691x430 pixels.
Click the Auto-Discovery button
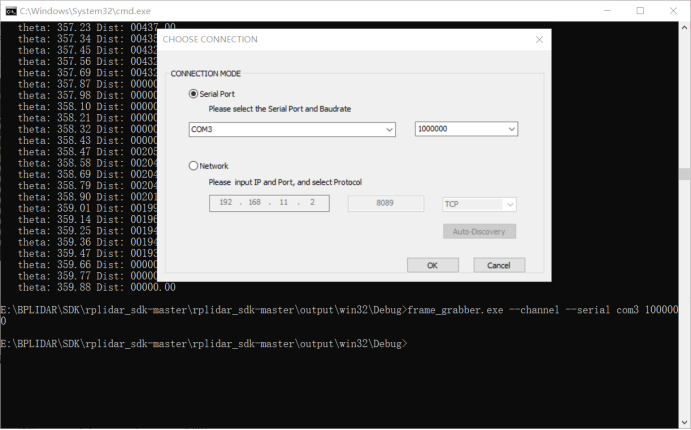point(479,231)
